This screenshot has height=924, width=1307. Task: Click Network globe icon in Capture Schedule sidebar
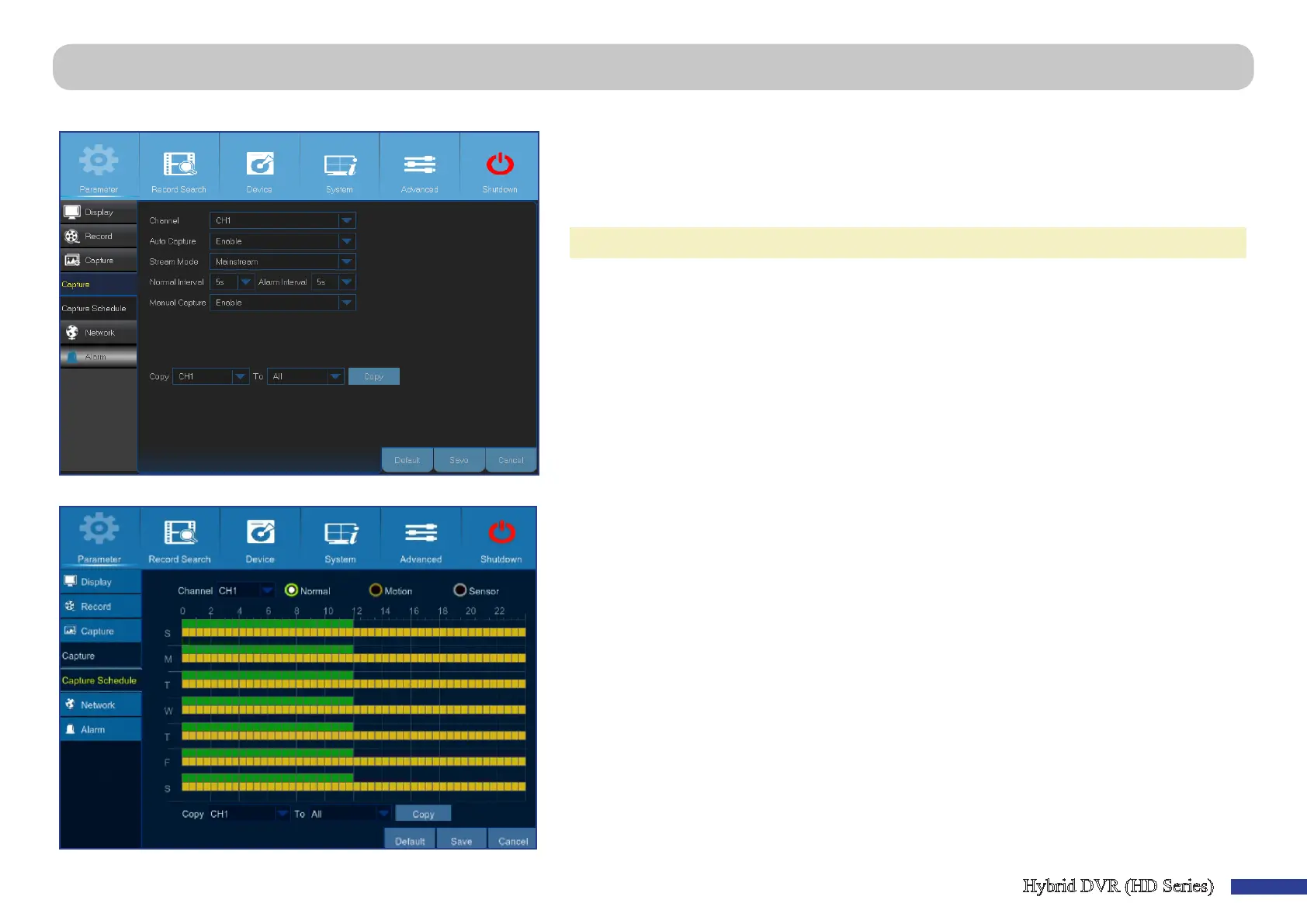click(x=70, y=704)
